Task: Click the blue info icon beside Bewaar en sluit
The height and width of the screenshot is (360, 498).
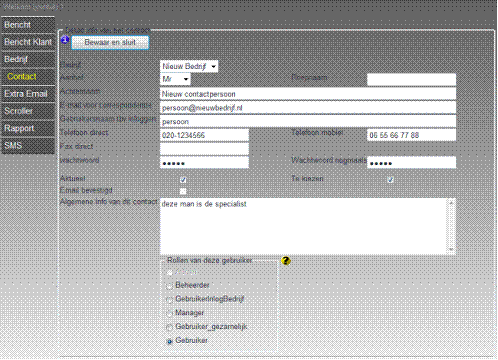Action: pyautogui.click(x=65, y=40)
